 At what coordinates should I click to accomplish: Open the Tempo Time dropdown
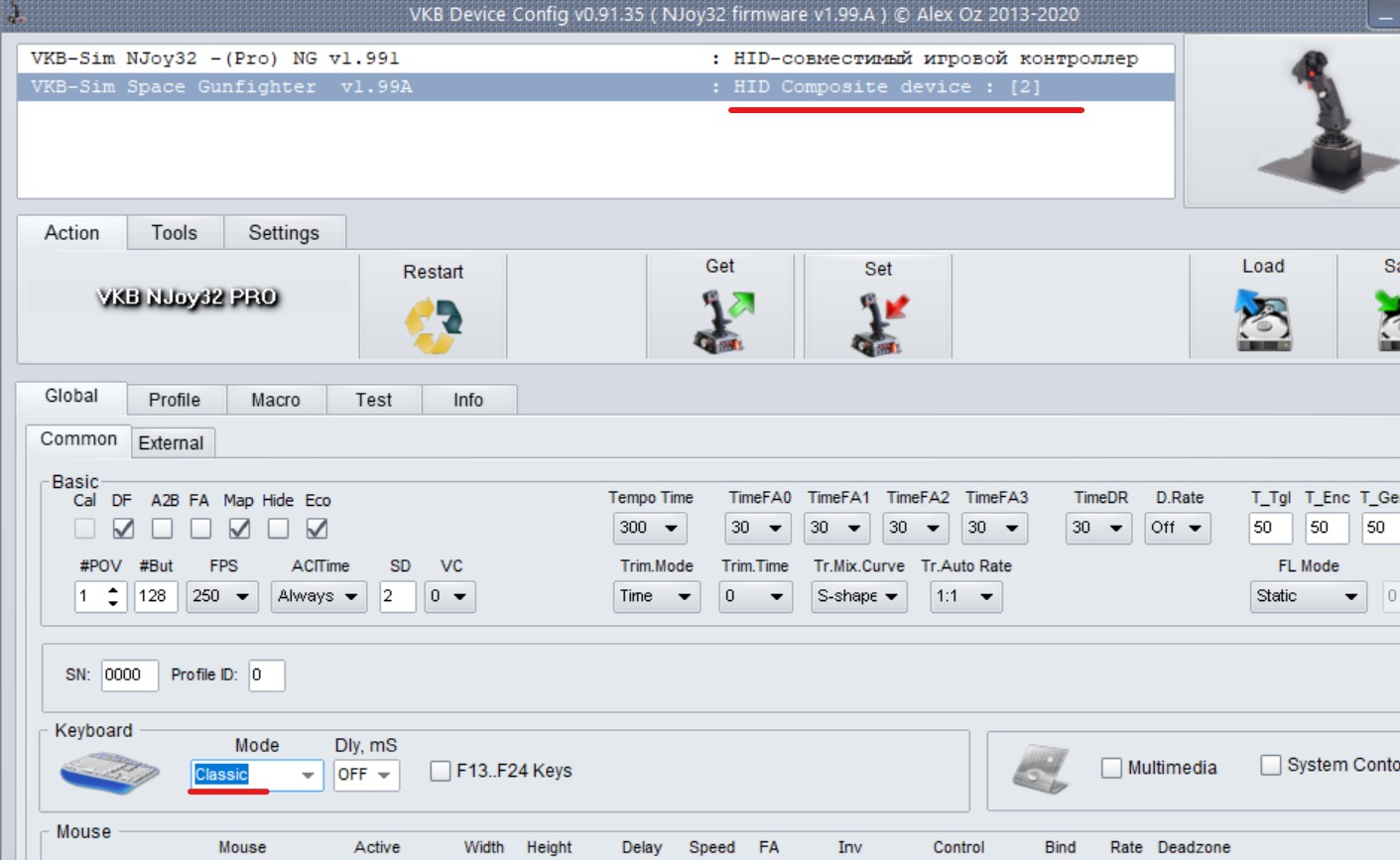(x=650, y=528)
